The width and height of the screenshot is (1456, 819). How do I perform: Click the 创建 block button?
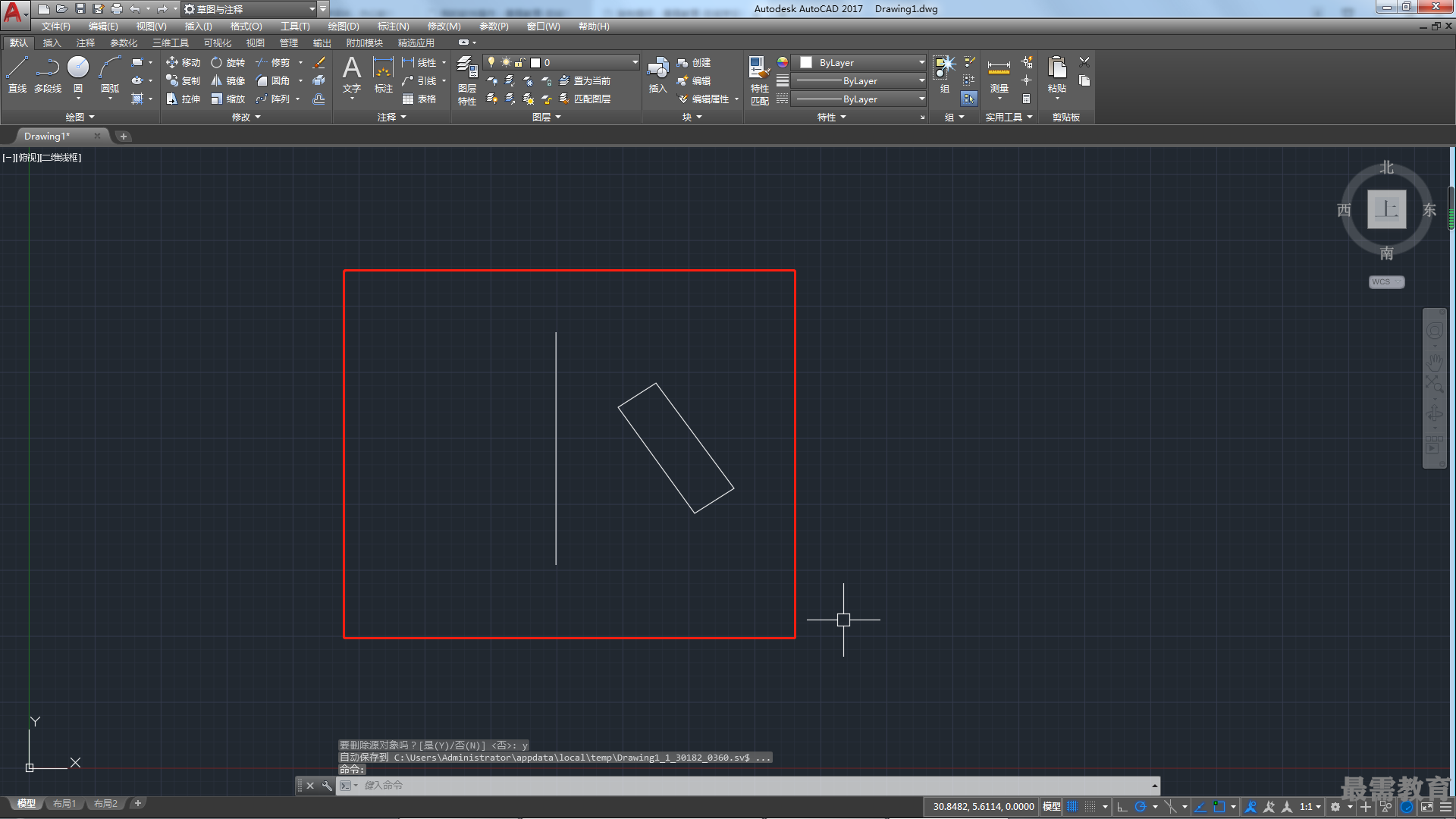[693, 63]
